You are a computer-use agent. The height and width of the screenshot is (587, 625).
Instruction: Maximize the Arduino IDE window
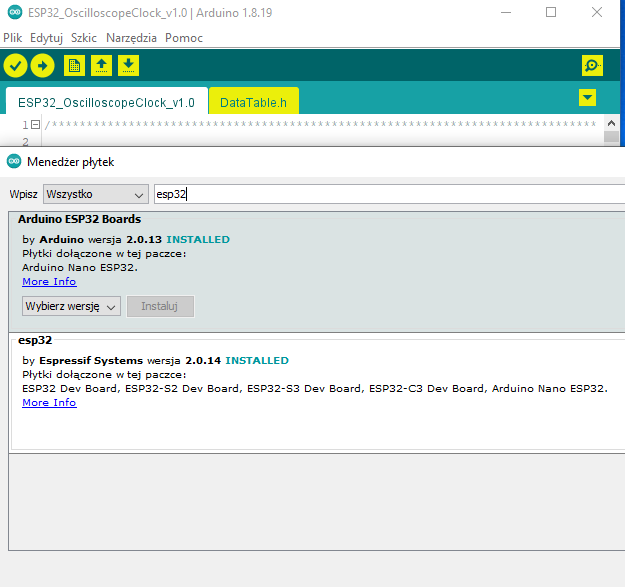point(551,13)
